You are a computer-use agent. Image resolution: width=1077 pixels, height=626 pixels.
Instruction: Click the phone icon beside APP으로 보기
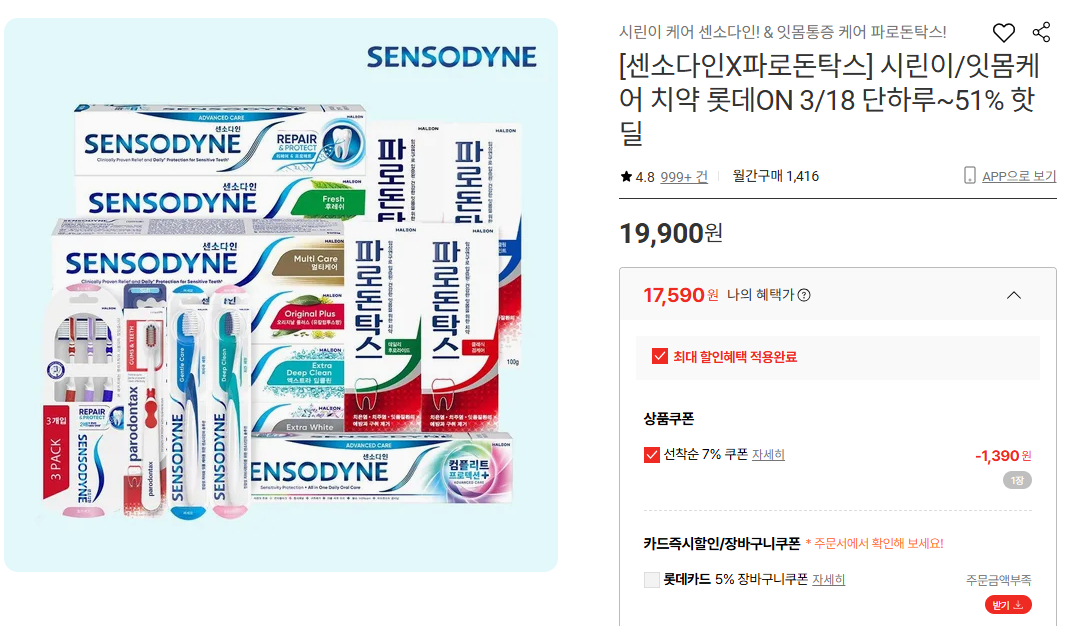[x=969, y=175]
